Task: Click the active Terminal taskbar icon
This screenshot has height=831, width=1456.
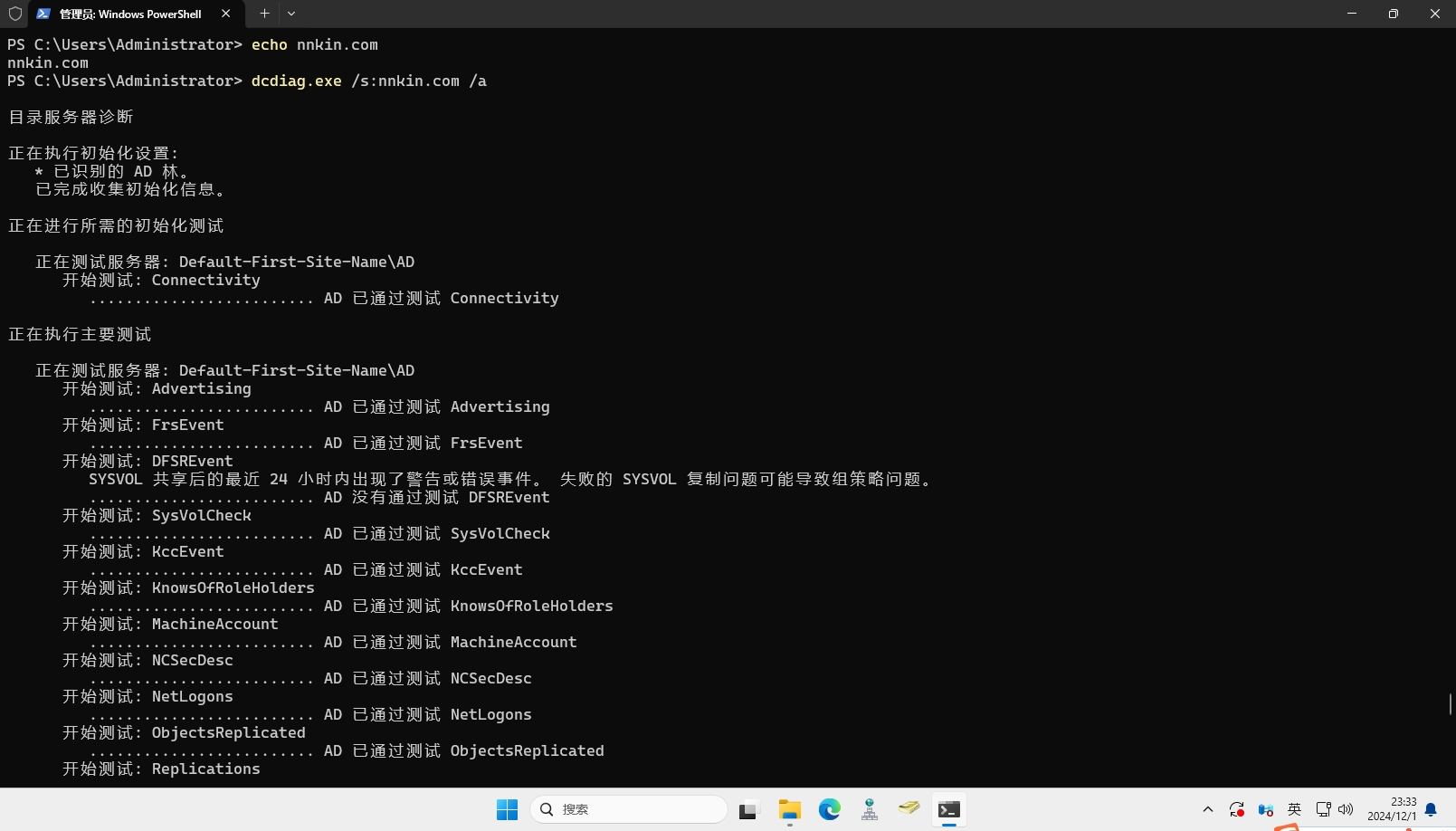Action: click(x=948, y=809)
